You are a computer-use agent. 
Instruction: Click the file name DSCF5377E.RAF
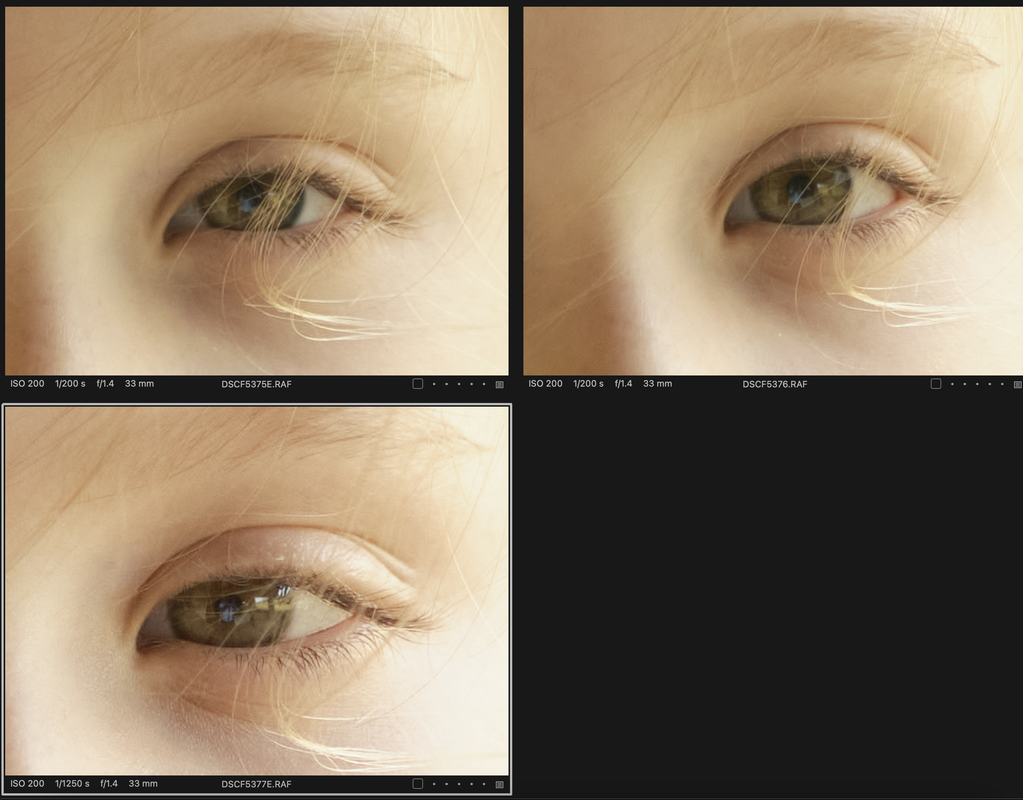(x=256, y=784)
